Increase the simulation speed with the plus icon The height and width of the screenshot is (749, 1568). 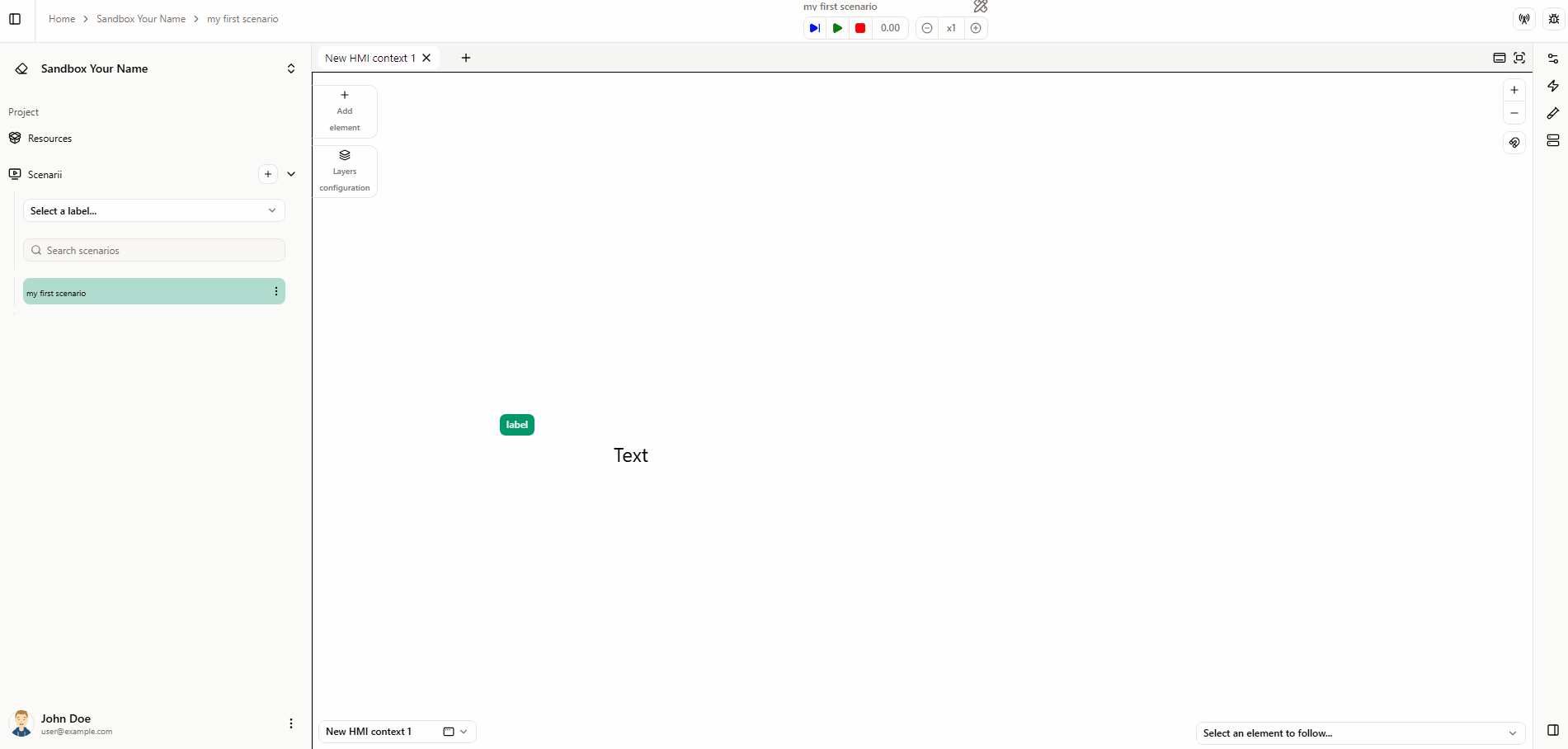pyautogui.click(x=976, y=28)
